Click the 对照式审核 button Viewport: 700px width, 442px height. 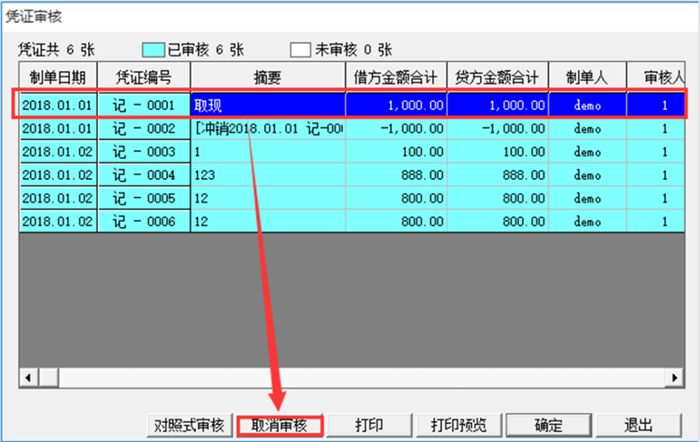(x=189, y=425)
